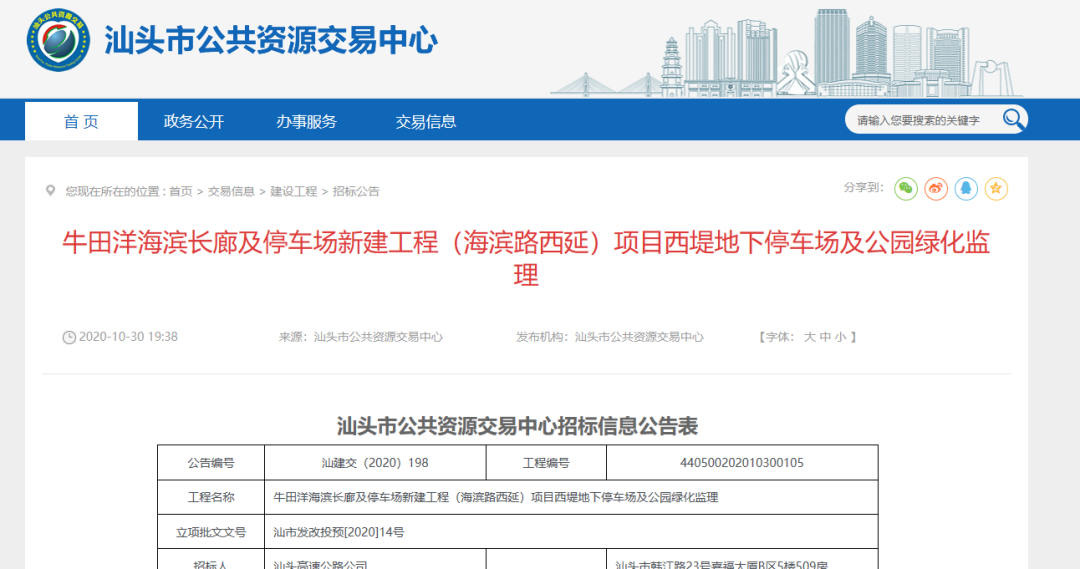Click the 公告编号 label cell

coord(211,463)
